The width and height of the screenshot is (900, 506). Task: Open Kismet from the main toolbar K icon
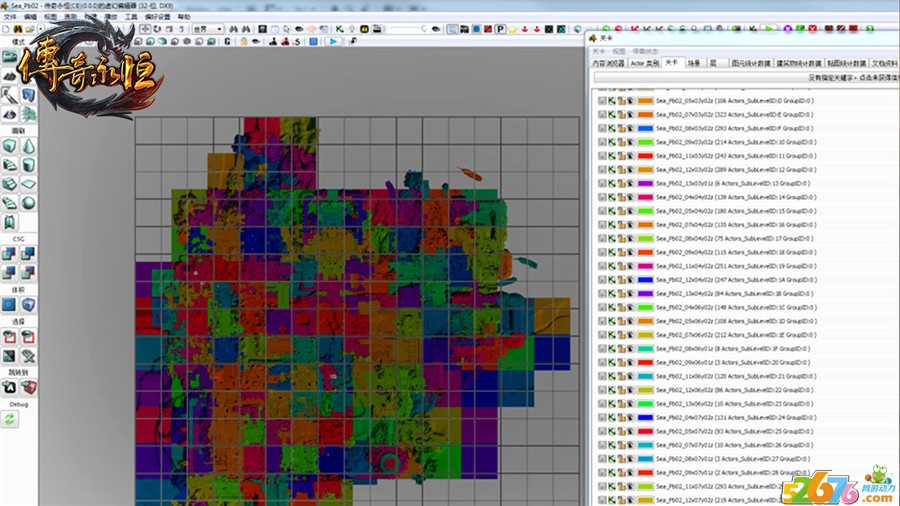coord(340,29)
